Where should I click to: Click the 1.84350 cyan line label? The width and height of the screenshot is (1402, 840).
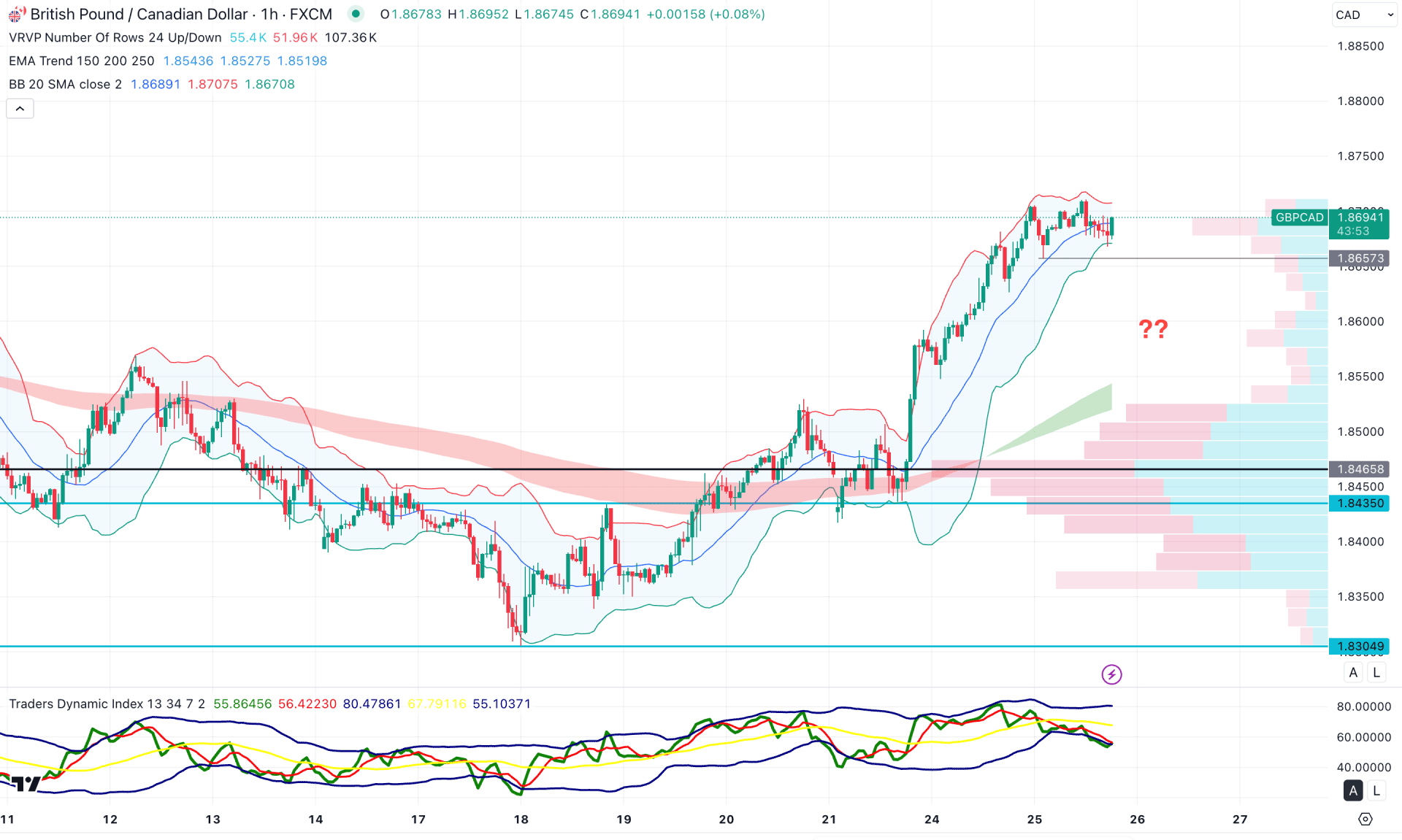tap(1359, 503)
